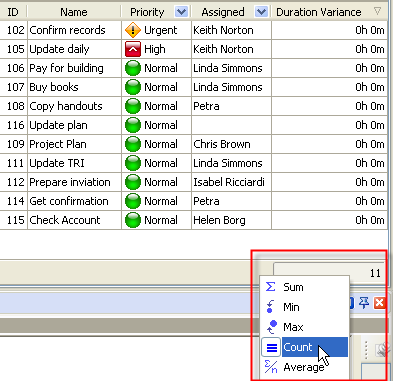Choose Min from the summary menu

pyautogui.click(x=305, y=307)
